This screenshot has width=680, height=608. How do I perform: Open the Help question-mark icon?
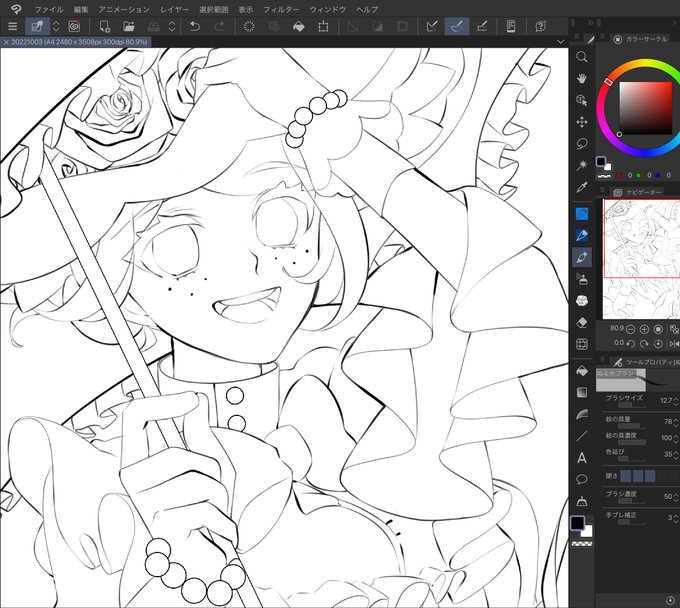pos(540,26)
